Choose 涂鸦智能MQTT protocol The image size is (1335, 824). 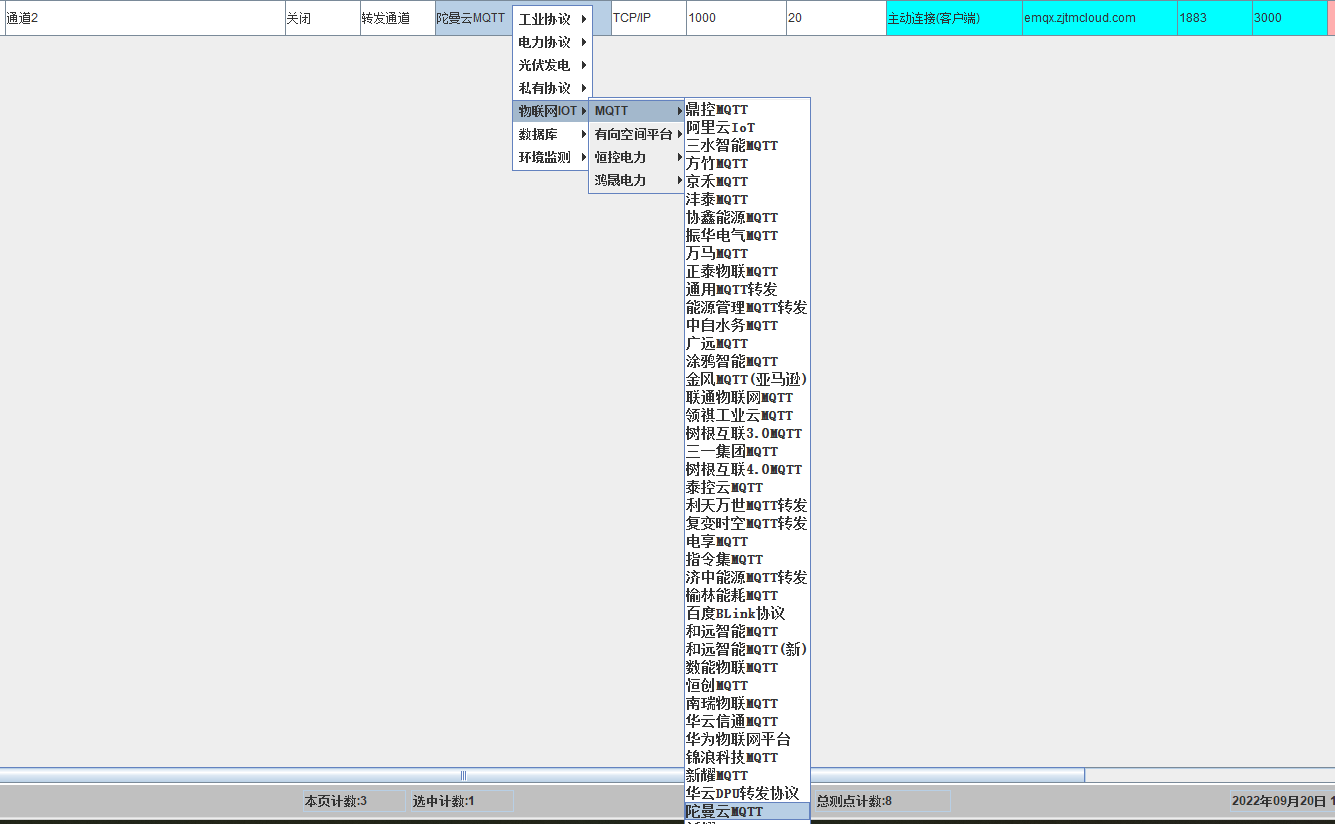point(747,362)
